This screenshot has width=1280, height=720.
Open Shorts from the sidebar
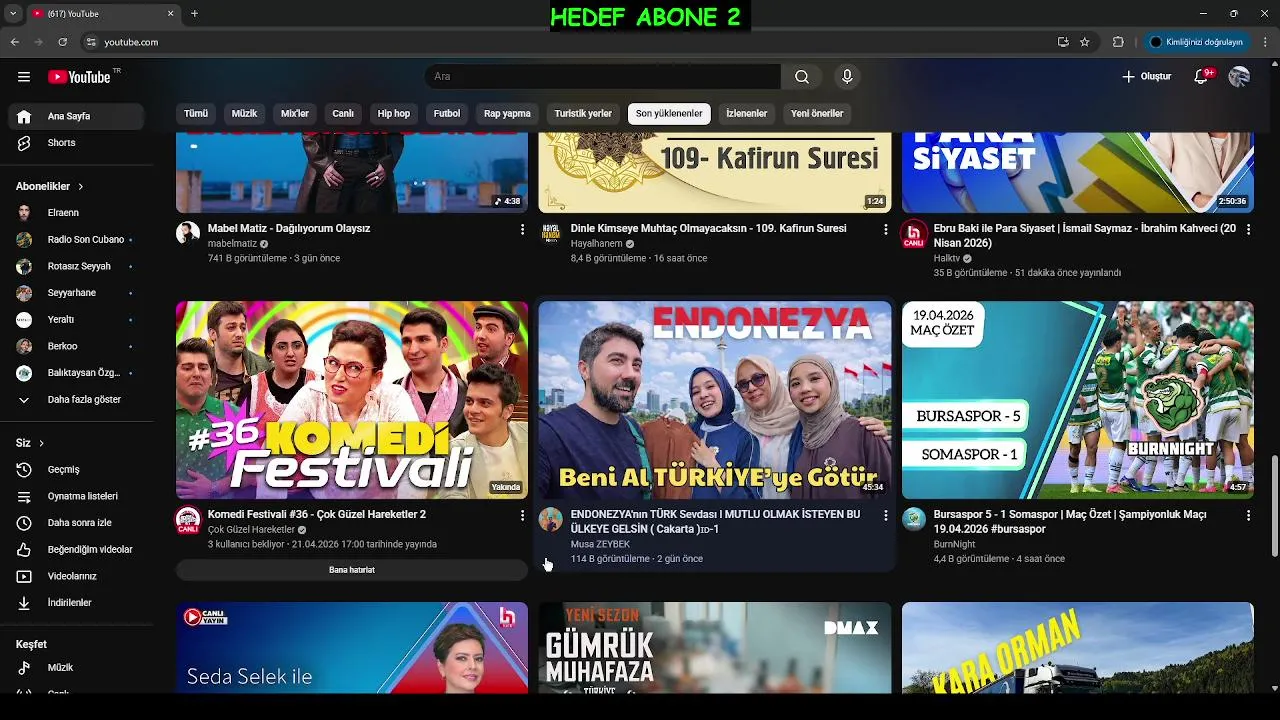pos(76,143)
